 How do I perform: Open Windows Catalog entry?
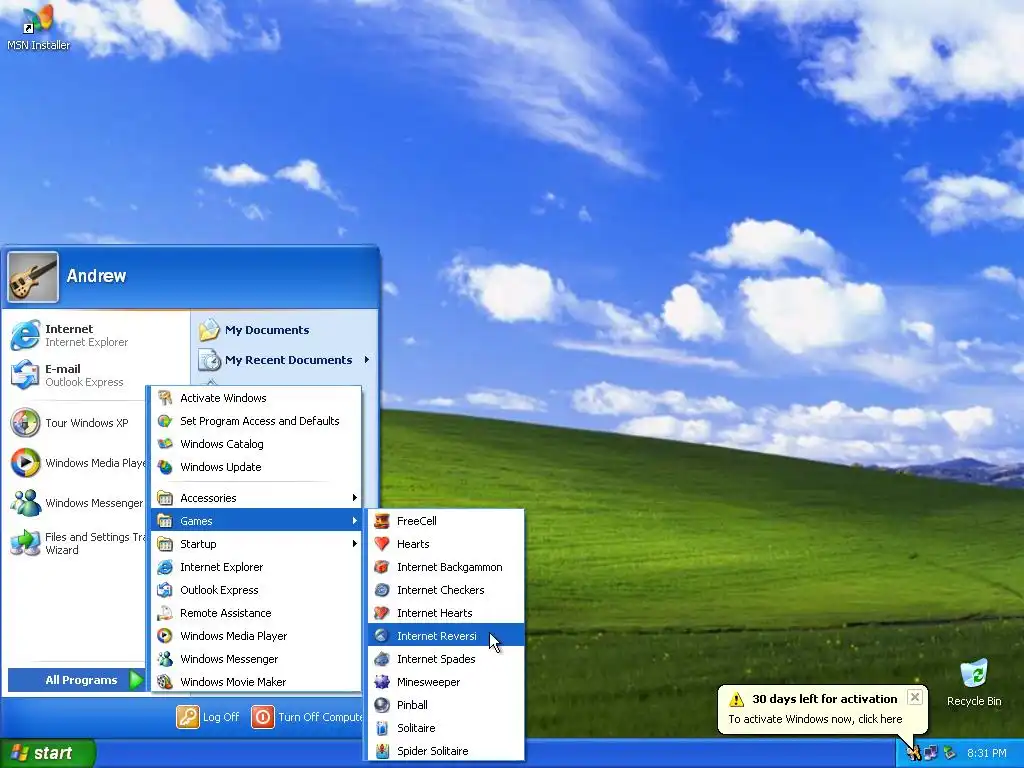[256, 444]
